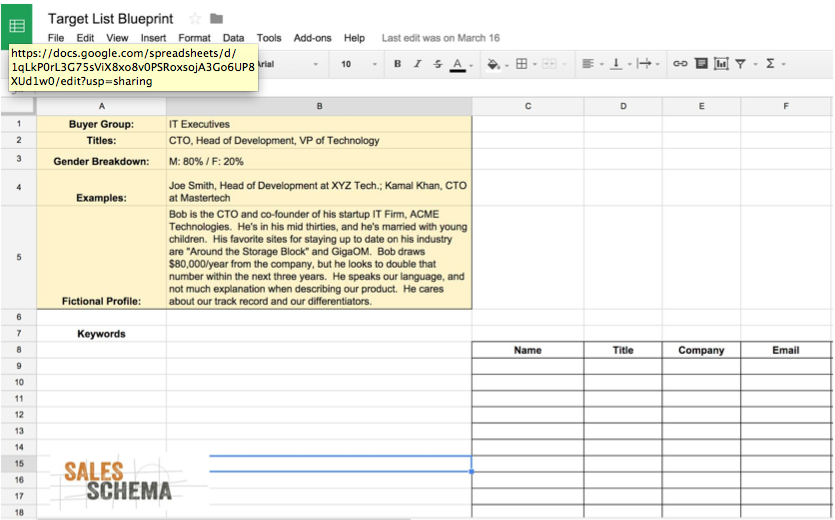Select the 'Title' table header cell

click(x=623, y=350)
